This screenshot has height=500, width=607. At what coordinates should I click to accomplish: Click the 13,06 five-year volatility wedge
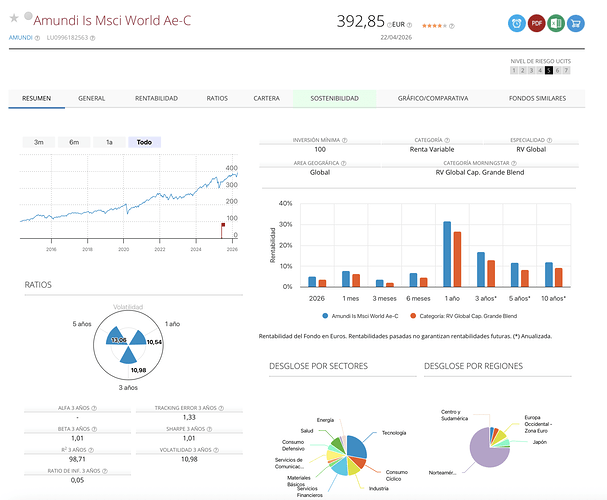tap(115, 336)
